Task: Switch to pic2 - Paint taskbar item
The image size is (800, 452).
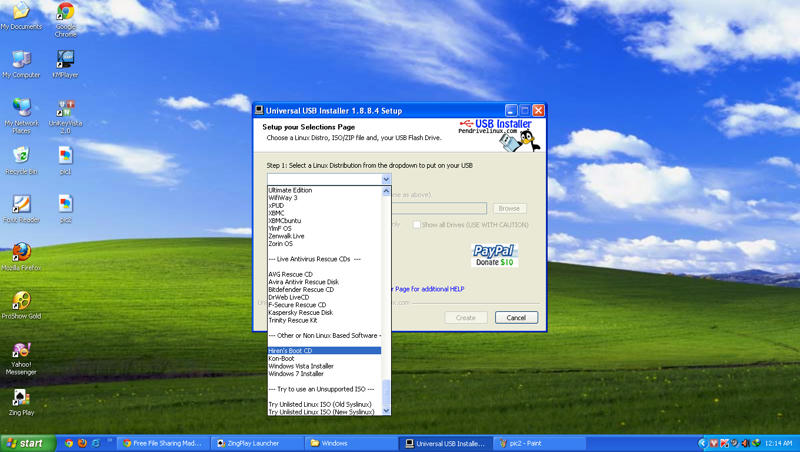Action: 539,443
